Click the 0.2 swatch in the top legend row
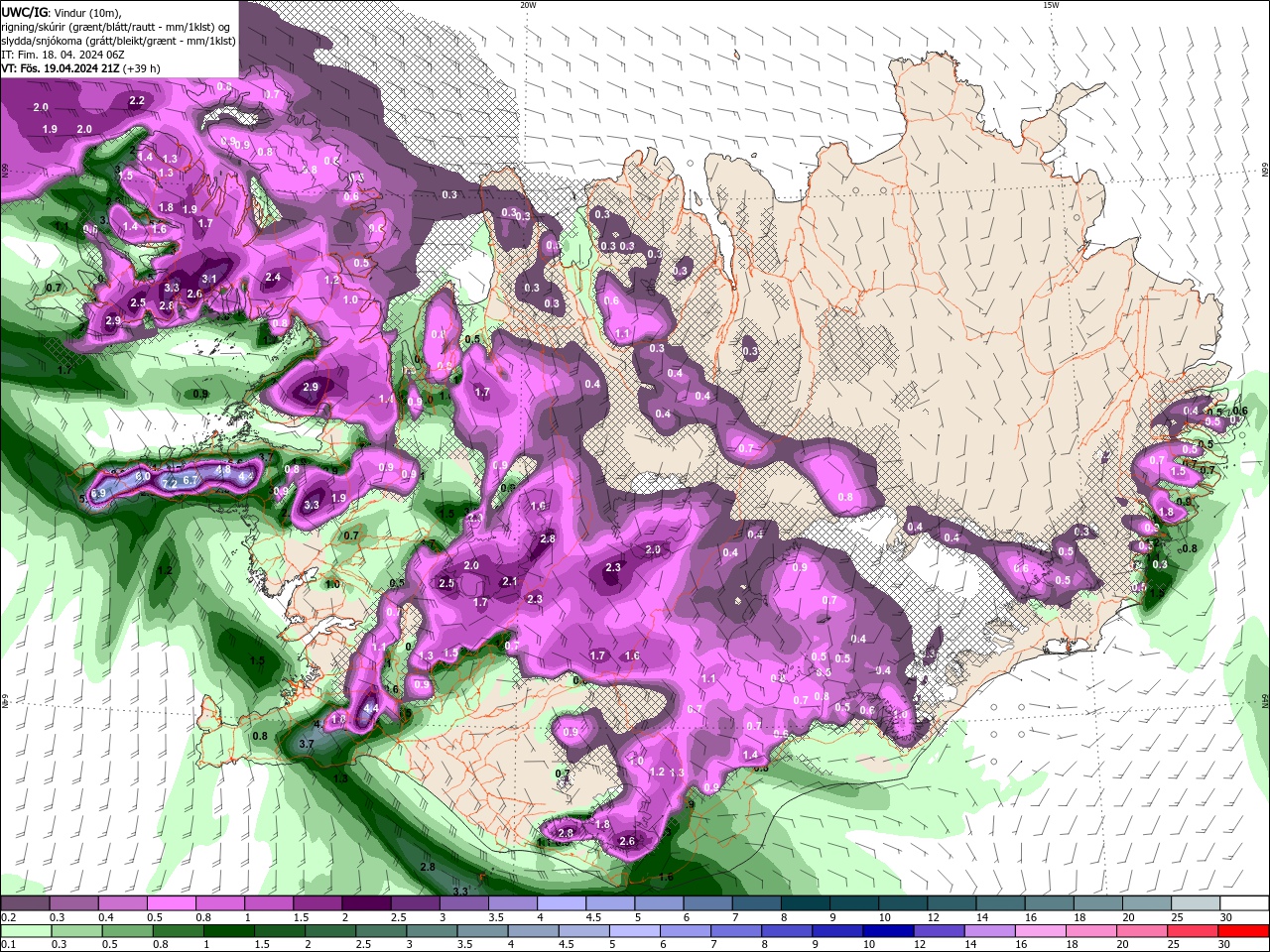 [x=25, y=903]
